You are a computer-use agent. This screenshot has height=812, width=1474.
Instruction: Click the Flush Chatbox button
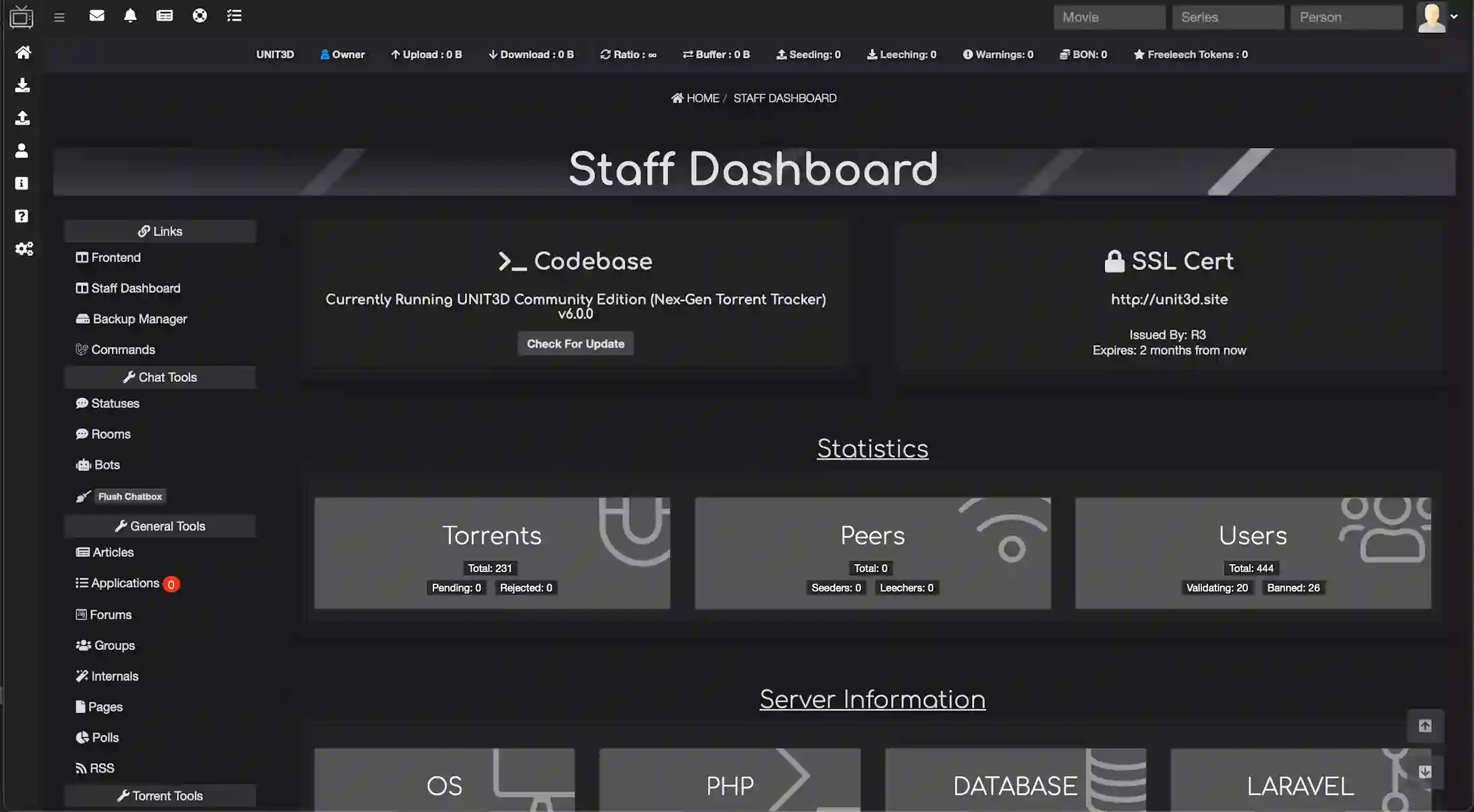pyautogui.click(x=130, y=496)
